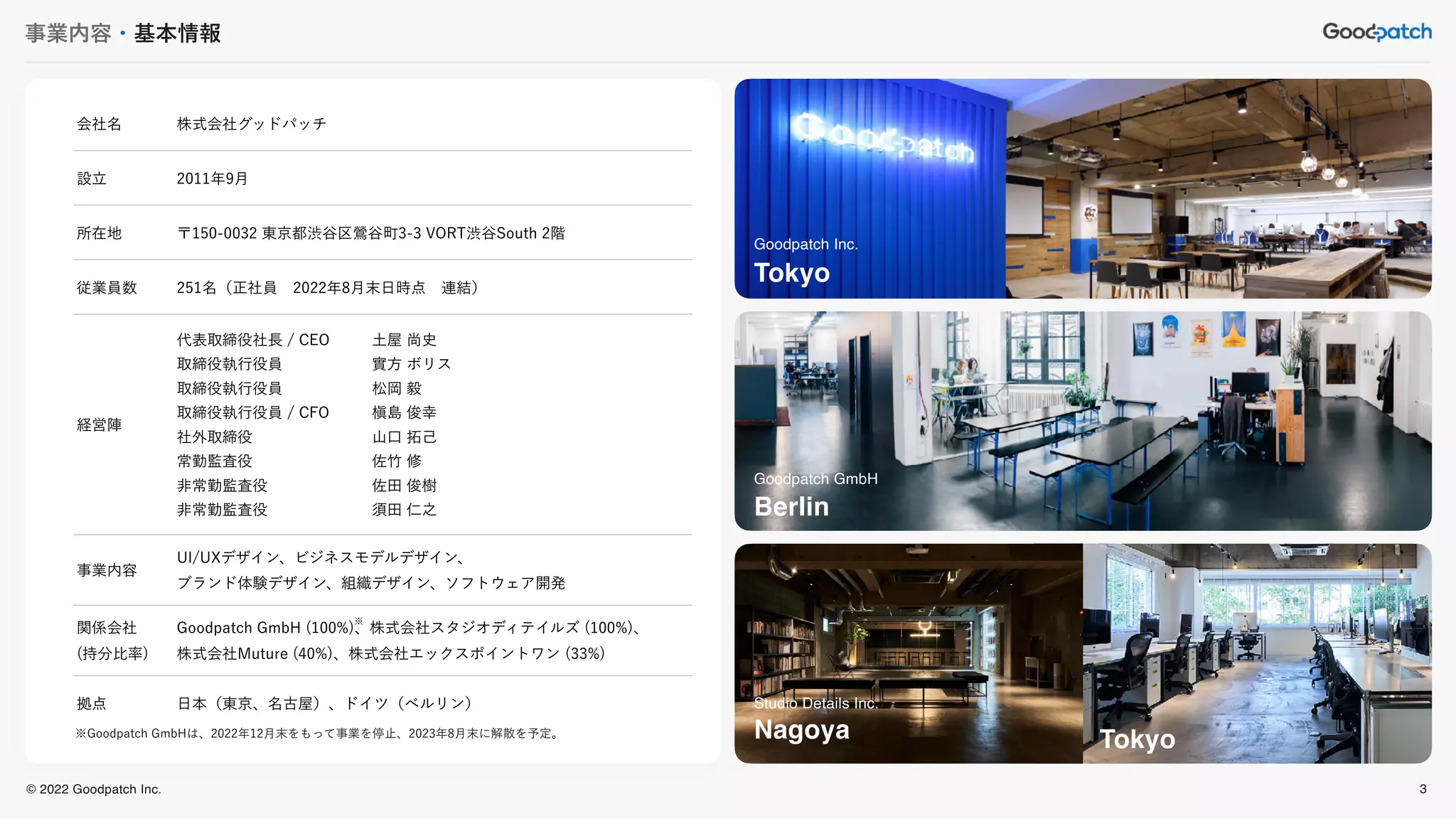
Task: Select the name 須田 仁之
Action: coord(405,510)
